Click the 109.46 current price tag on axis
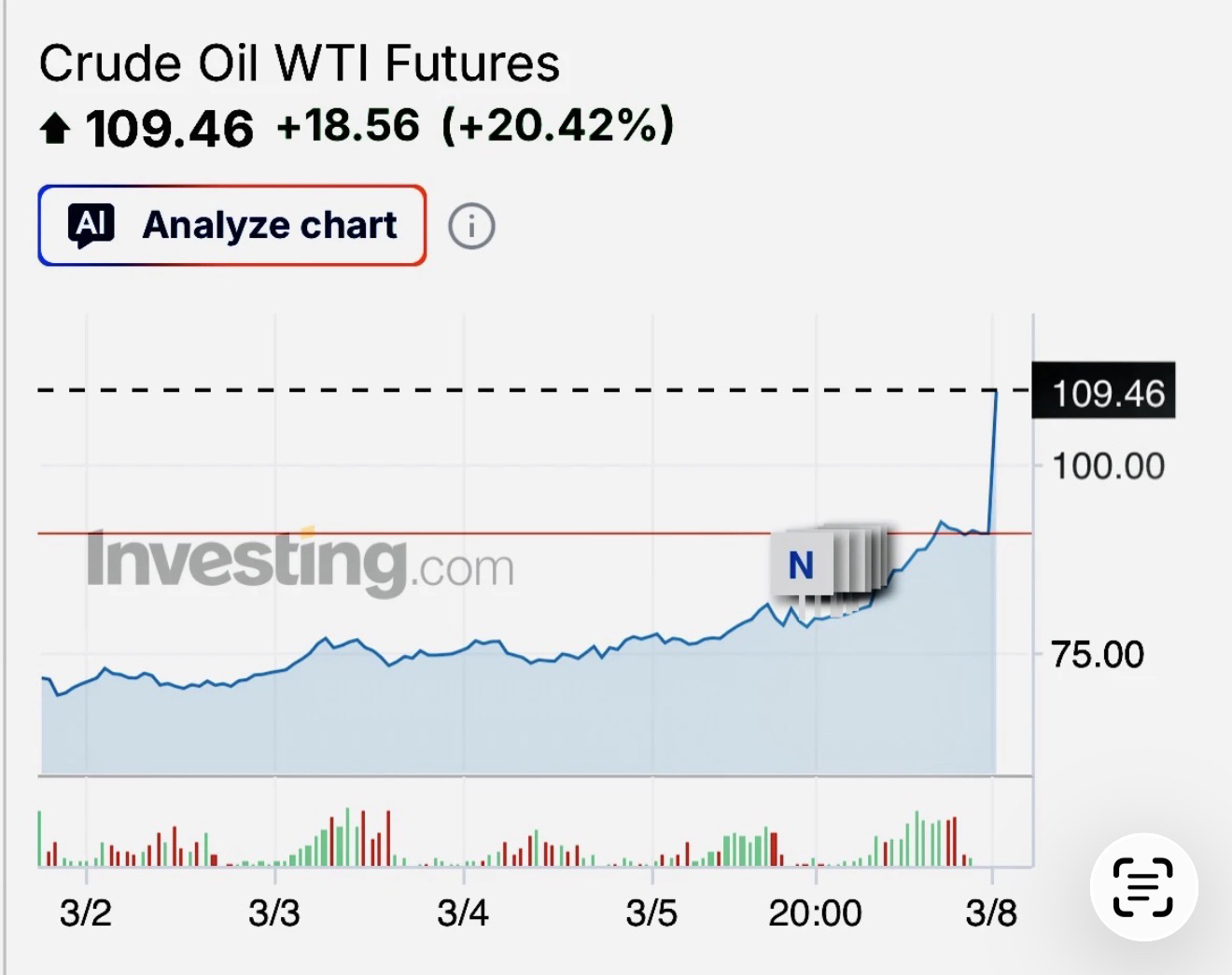Screen dimensions: 1232x975 1107,393
